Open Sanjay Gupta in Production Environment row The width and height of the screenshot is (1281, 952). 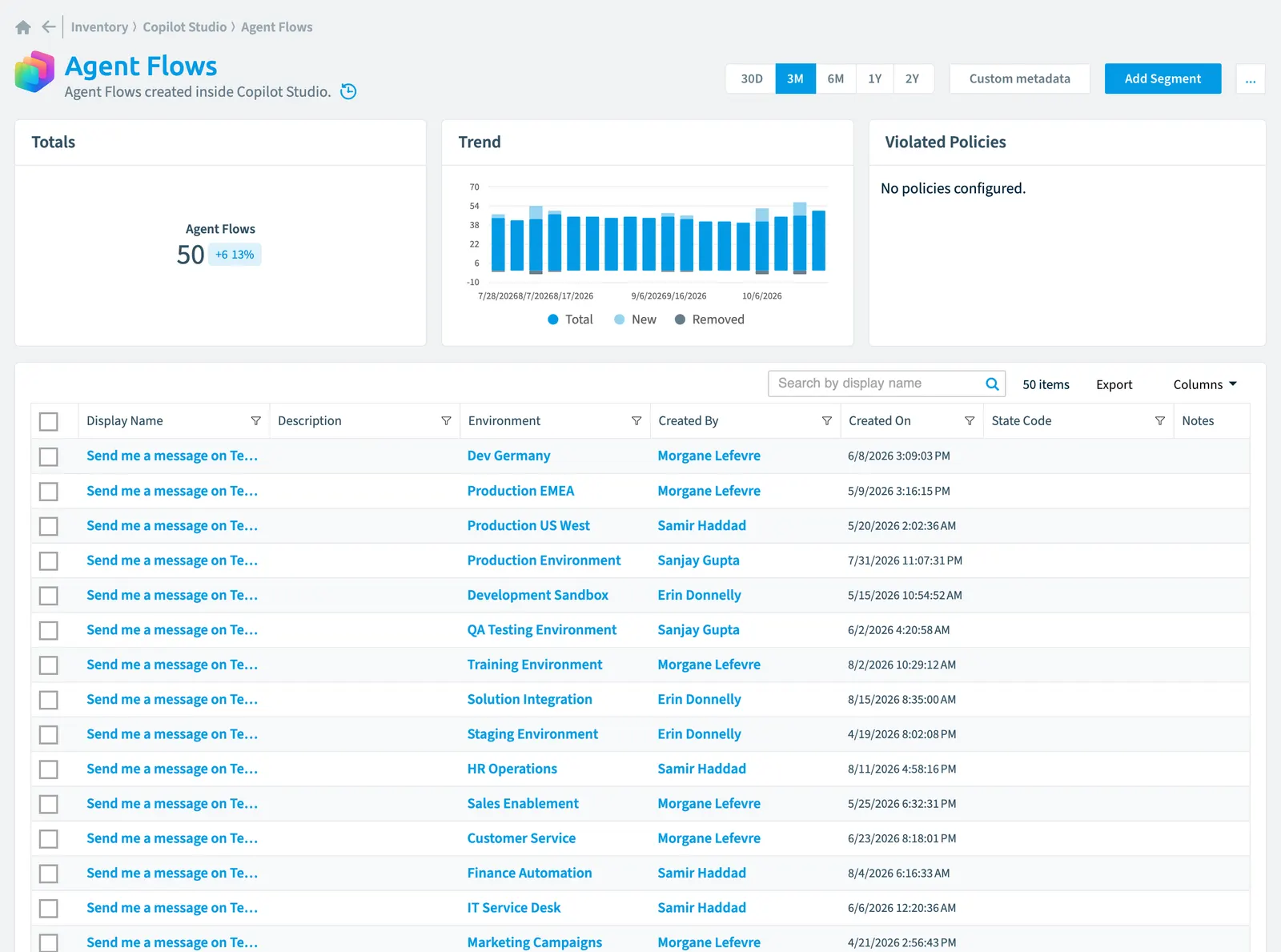[x=698, y=560]
